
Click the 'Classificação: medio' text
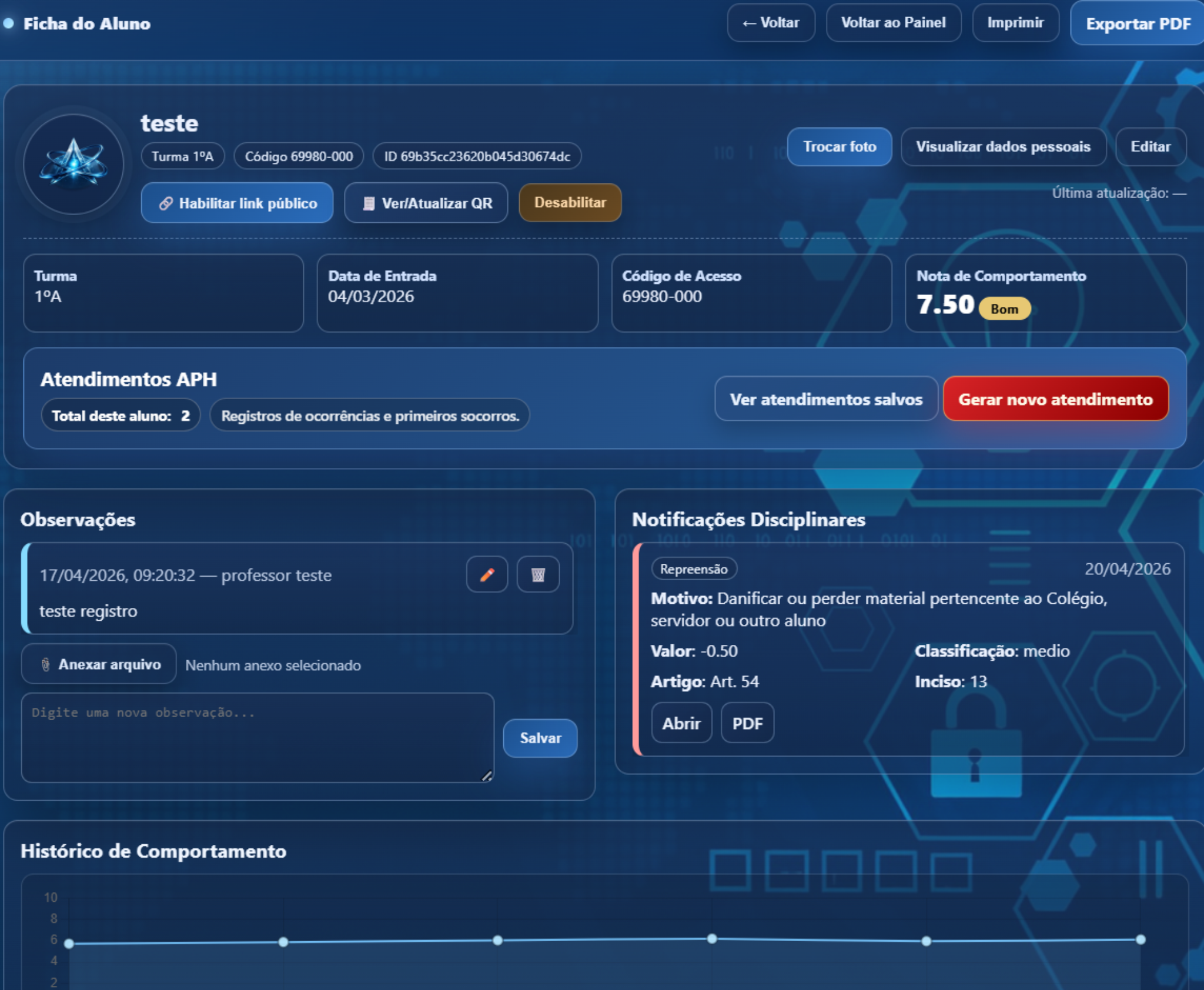click(992, 651)
